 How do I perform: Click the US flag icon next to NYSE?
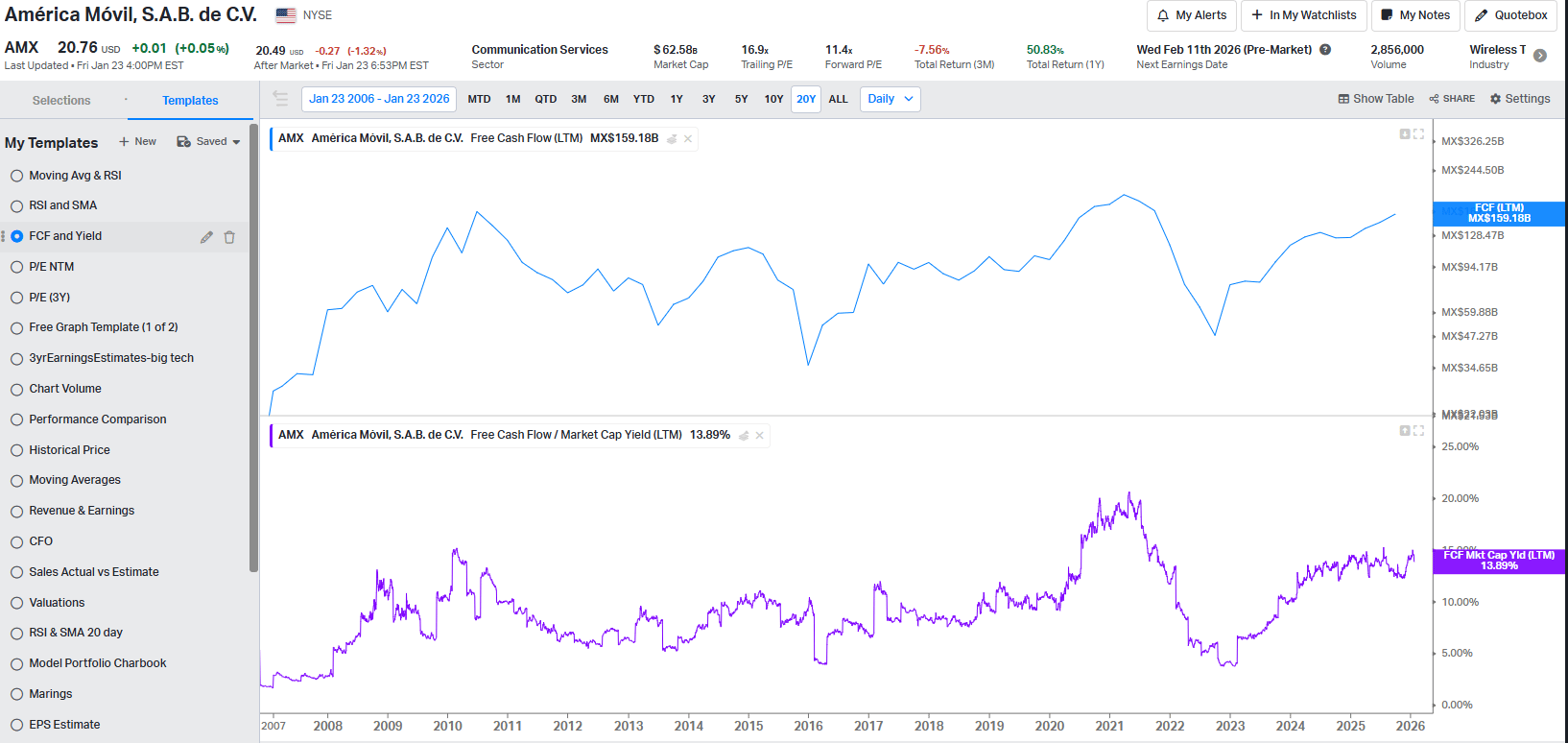286,15
